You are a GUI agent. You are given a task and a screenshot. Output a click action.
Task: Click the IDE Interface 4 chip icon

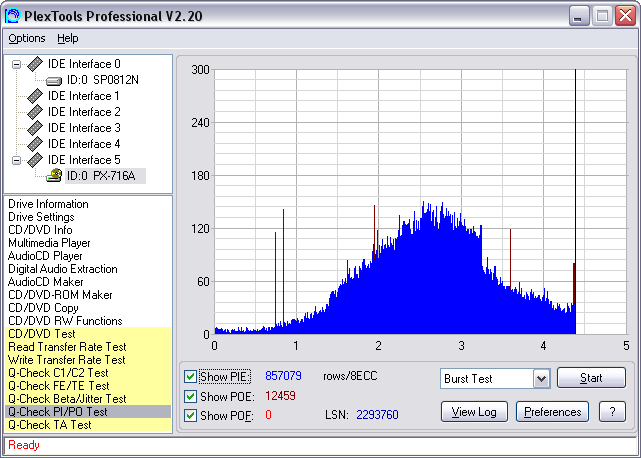35,144
